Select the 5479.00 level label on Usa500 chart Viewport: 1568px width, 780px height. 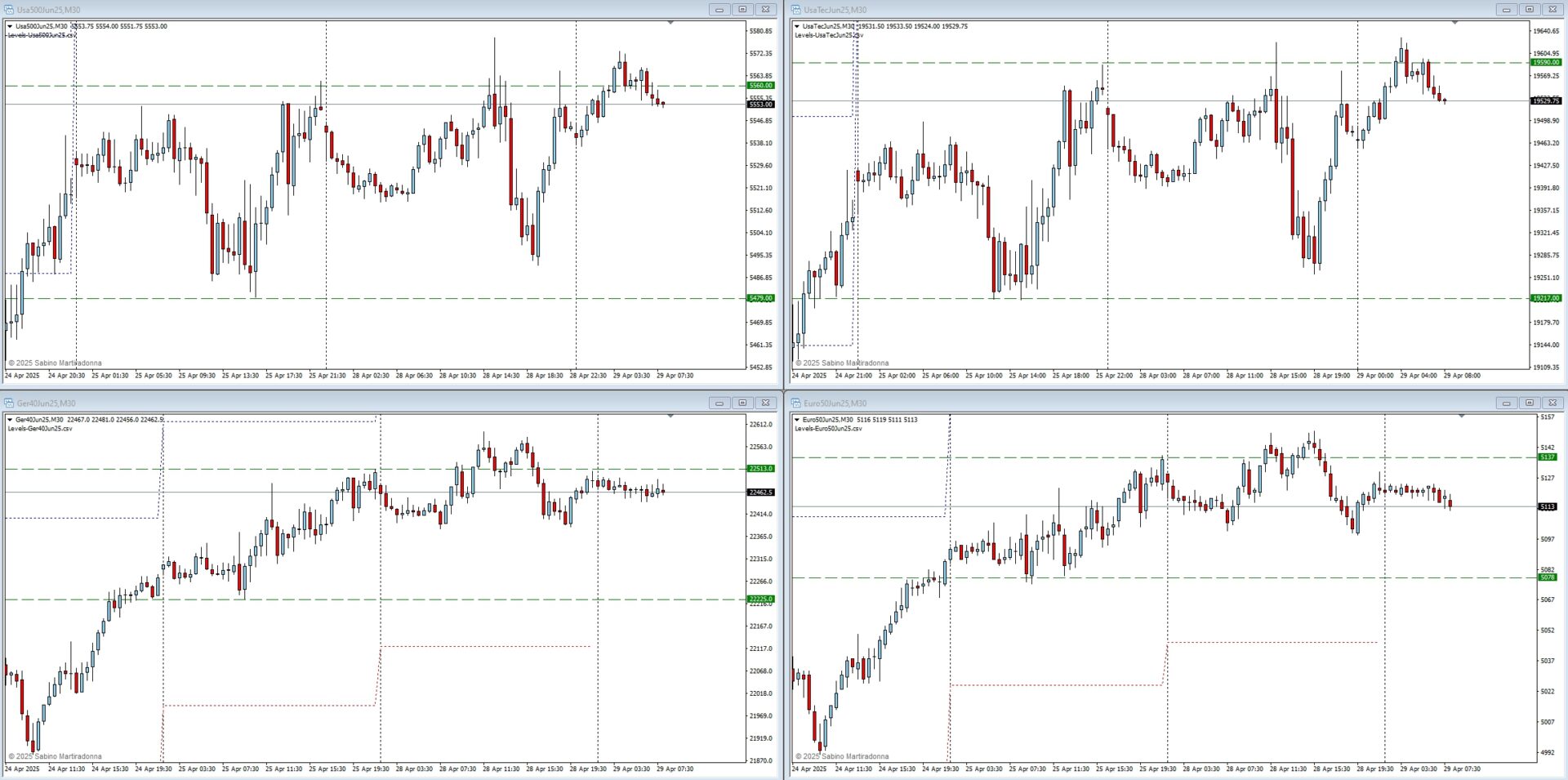760,298
